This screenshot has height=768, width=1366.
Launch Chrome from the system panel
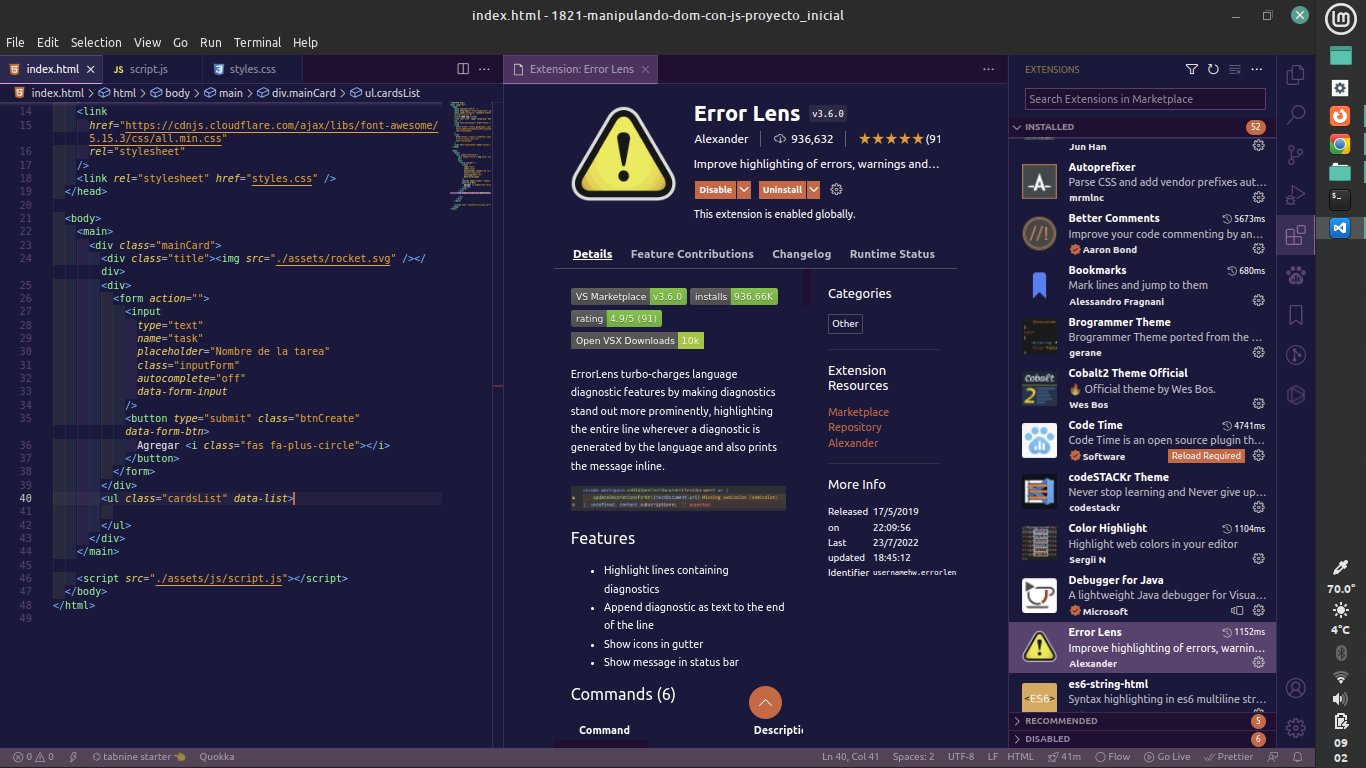click(x=1340, y=144)
